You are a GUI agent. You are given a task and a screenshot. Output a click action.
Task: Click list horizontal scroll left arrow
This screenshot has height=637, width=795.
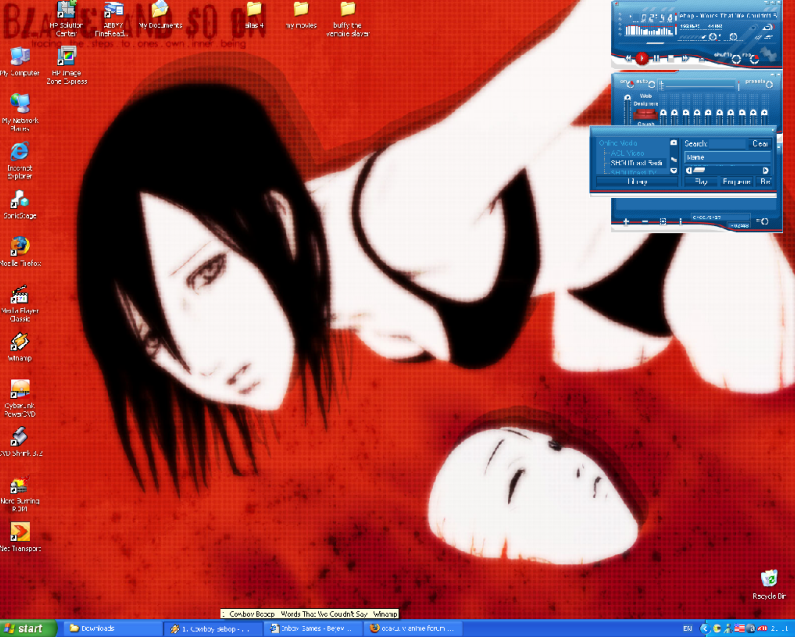coord(689,170)
